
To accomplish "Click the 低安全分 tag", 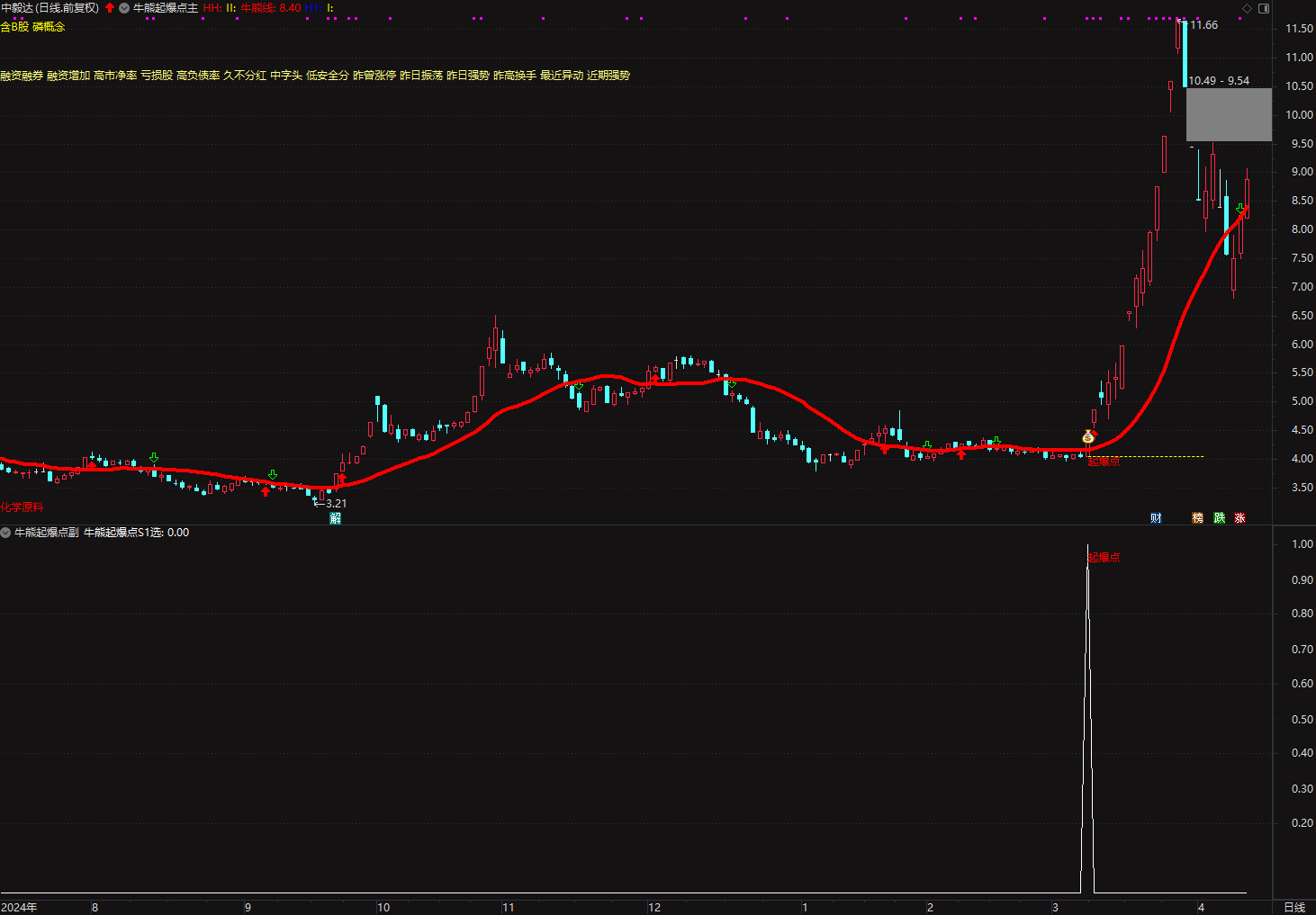I will pos(328,76).
